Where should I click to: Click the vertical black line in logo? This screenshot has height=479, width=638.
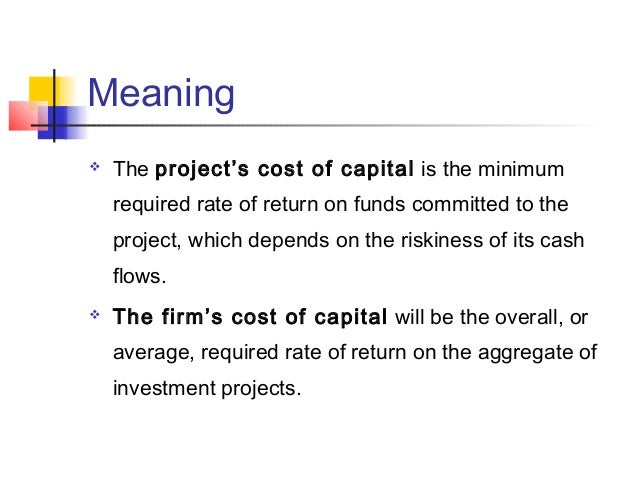[54, 106]
